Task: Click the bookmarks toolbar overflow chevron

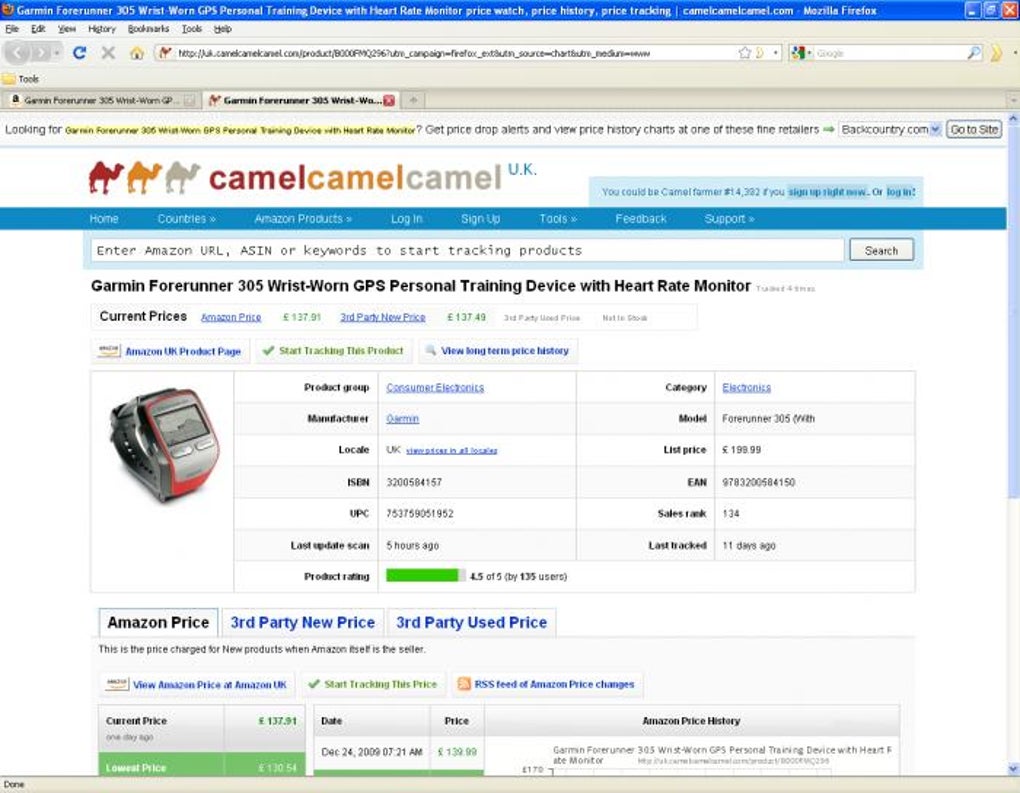Action: [x=996, y=53]
